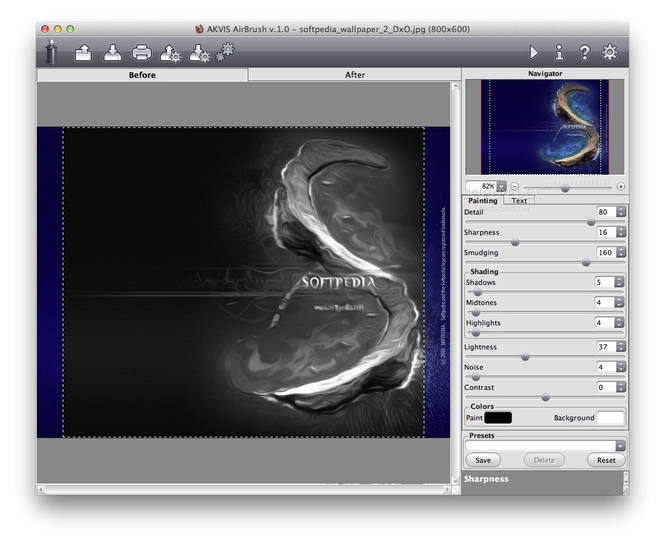Click the Lightness slider handle
Viewport: 665px width, 545px height.
pos(525,357)
